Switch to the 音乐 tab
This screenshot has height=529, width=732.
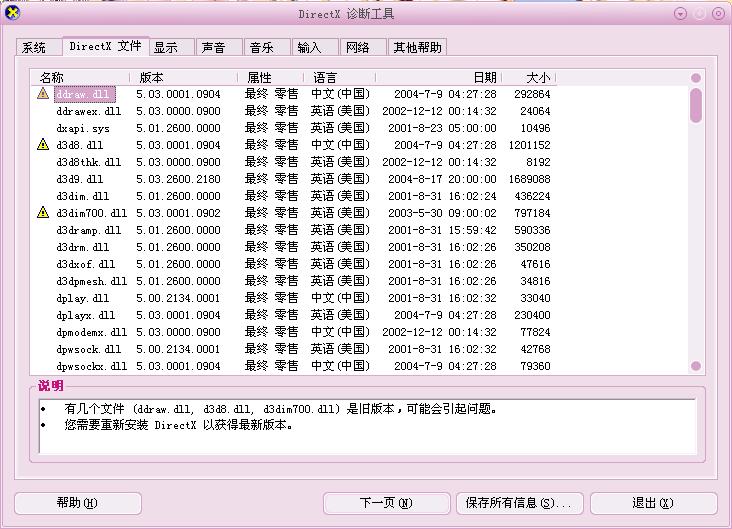[x=267, y=47]
